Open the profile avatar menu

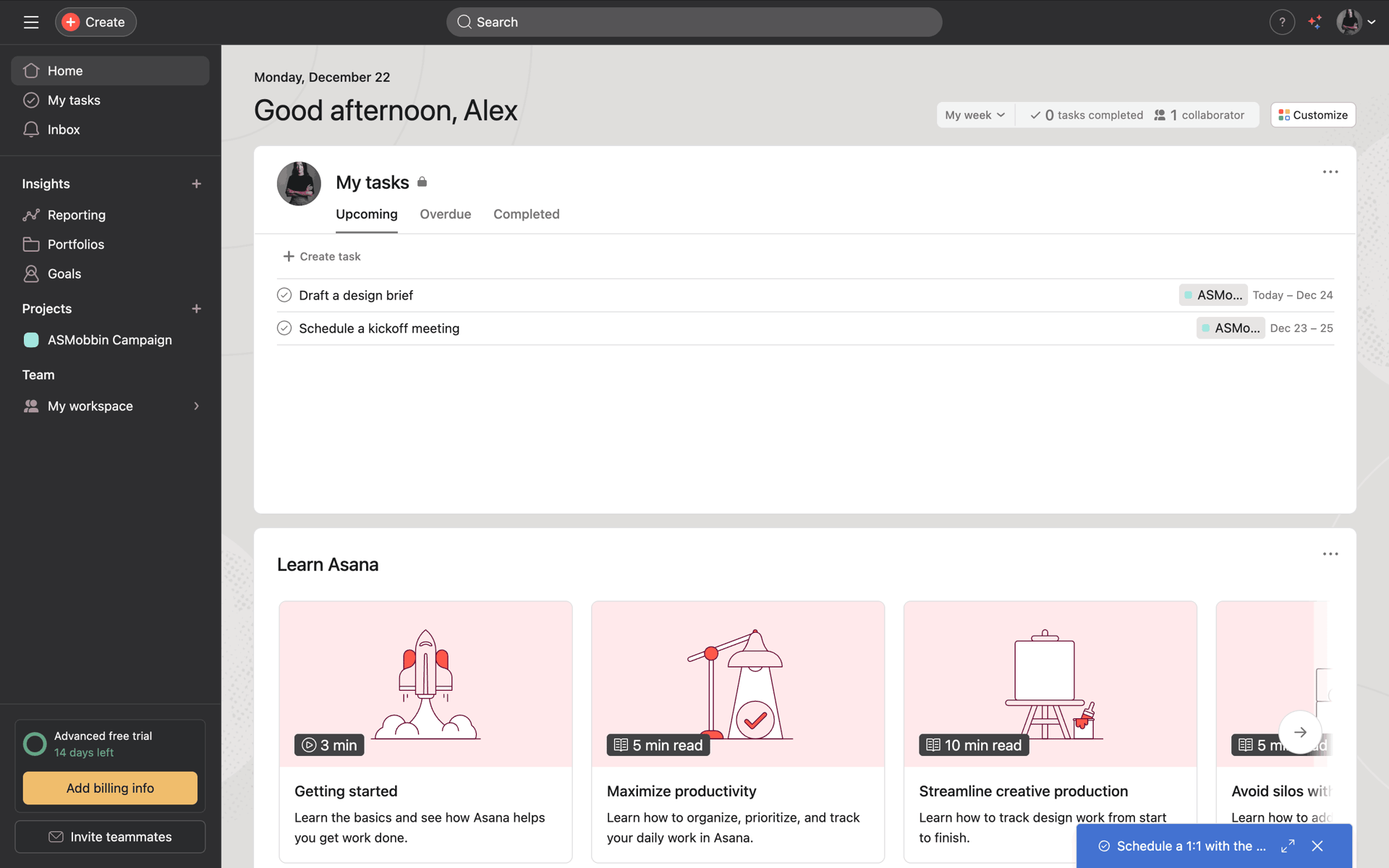(1355, 22)
